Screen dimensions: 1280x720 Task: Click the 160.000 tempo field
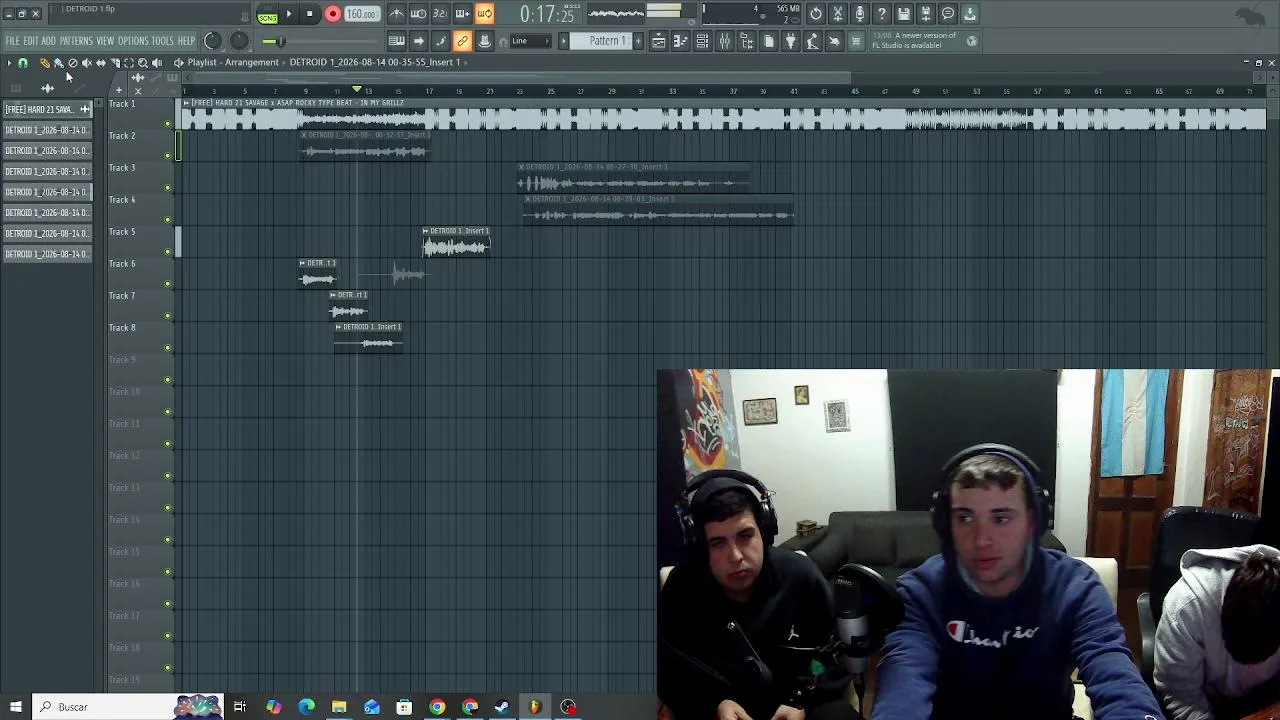coord(361,14)
